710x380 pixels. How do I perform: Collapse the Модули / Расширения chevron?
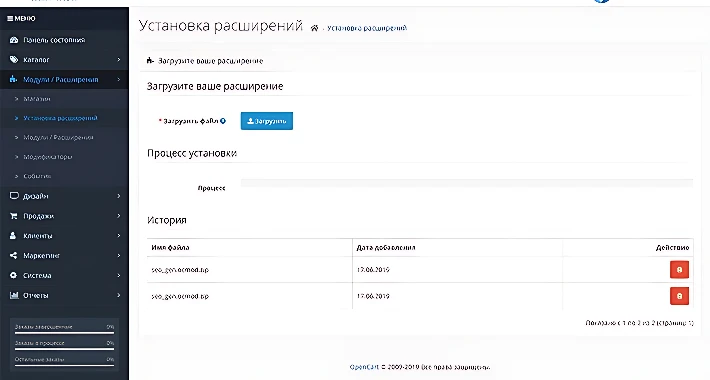pos(119,79)
